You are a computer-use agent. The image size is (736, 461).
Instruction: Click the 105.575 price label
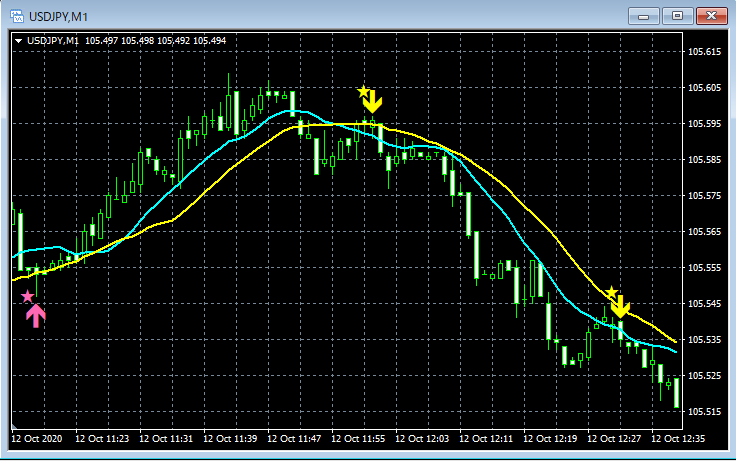[704, 196]
